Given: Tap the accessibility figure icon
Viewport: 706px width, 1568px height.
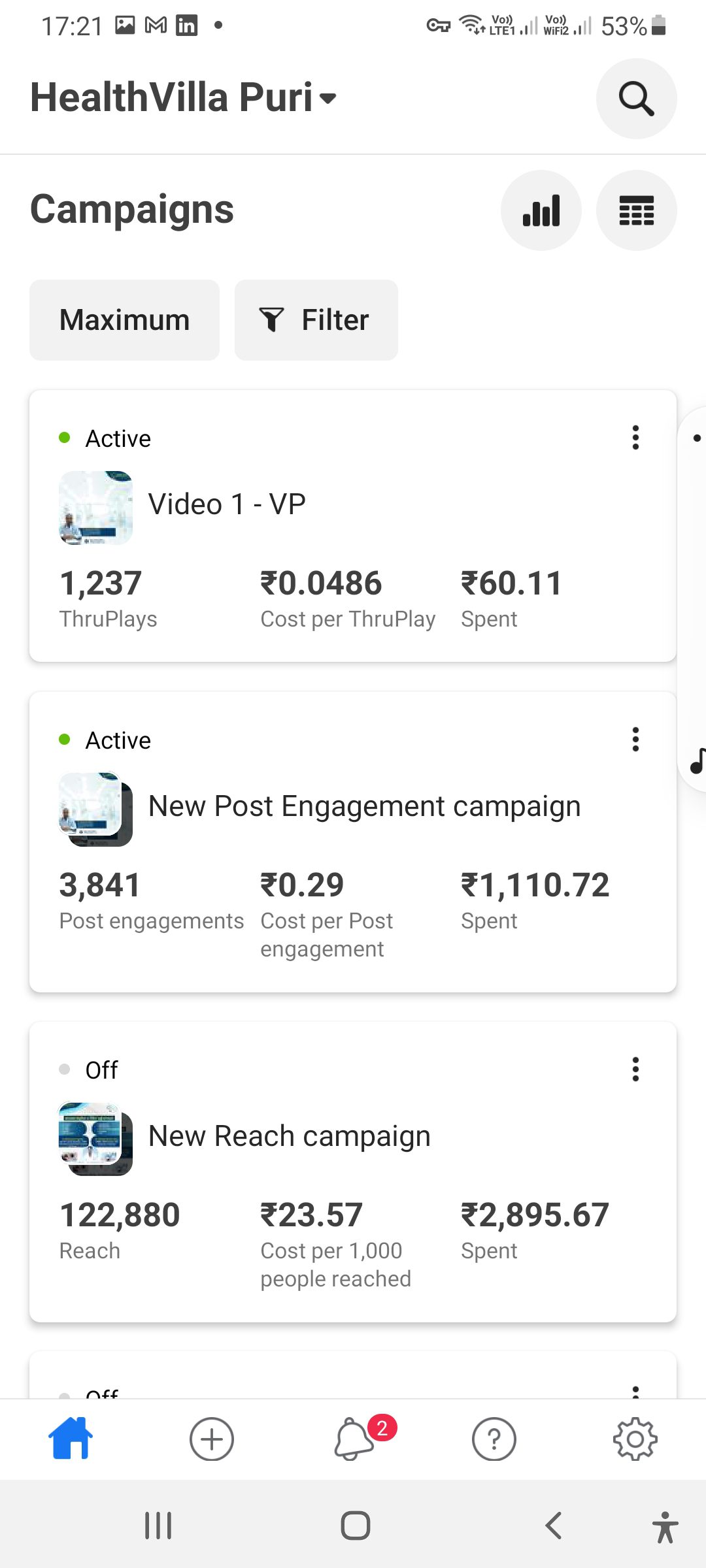Looking at the screenshot, I should [x=665, y=1527].
